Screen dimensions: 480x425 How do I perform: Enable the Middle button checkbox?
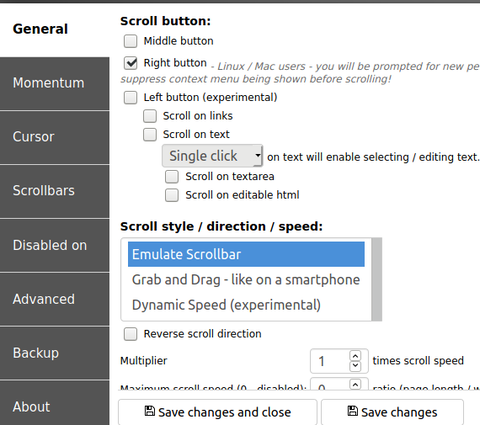pos(130,41)
